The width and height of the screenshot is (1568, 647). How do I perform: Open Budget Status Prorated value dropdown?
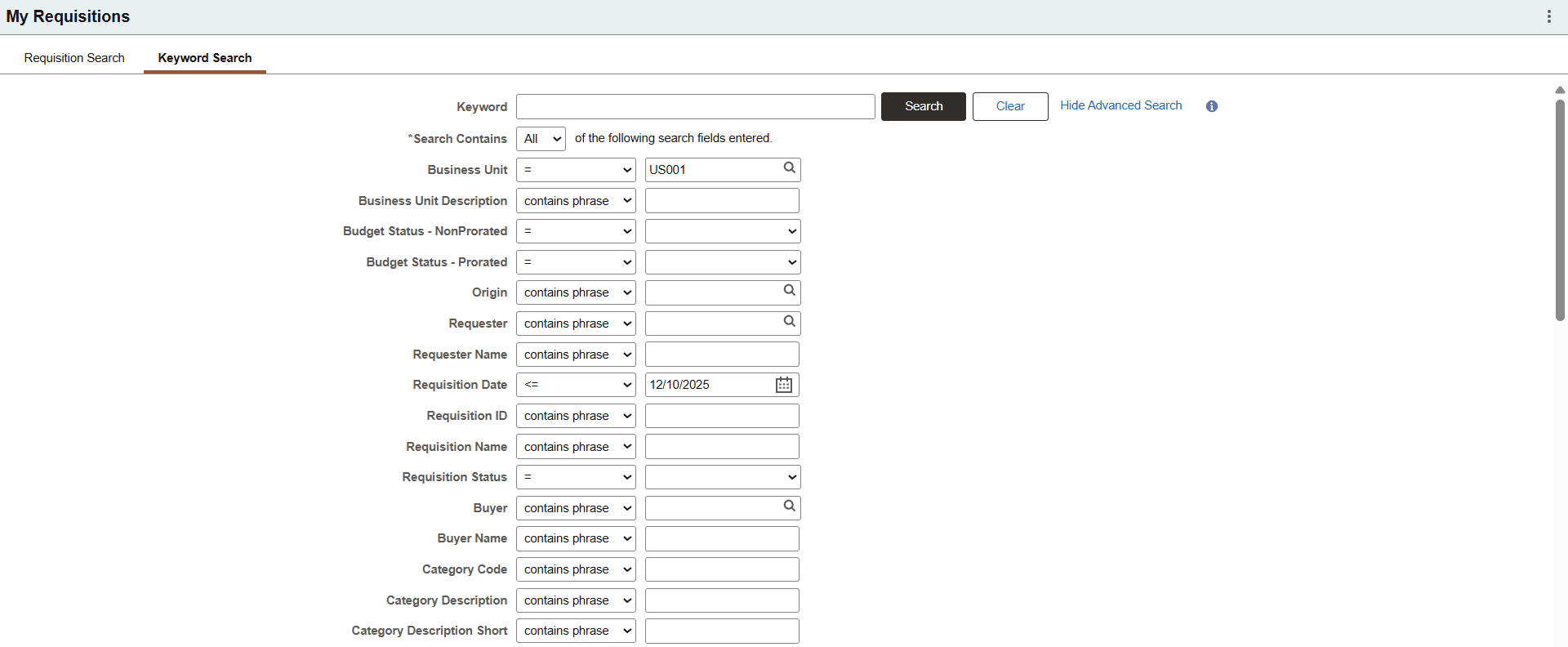723,262
